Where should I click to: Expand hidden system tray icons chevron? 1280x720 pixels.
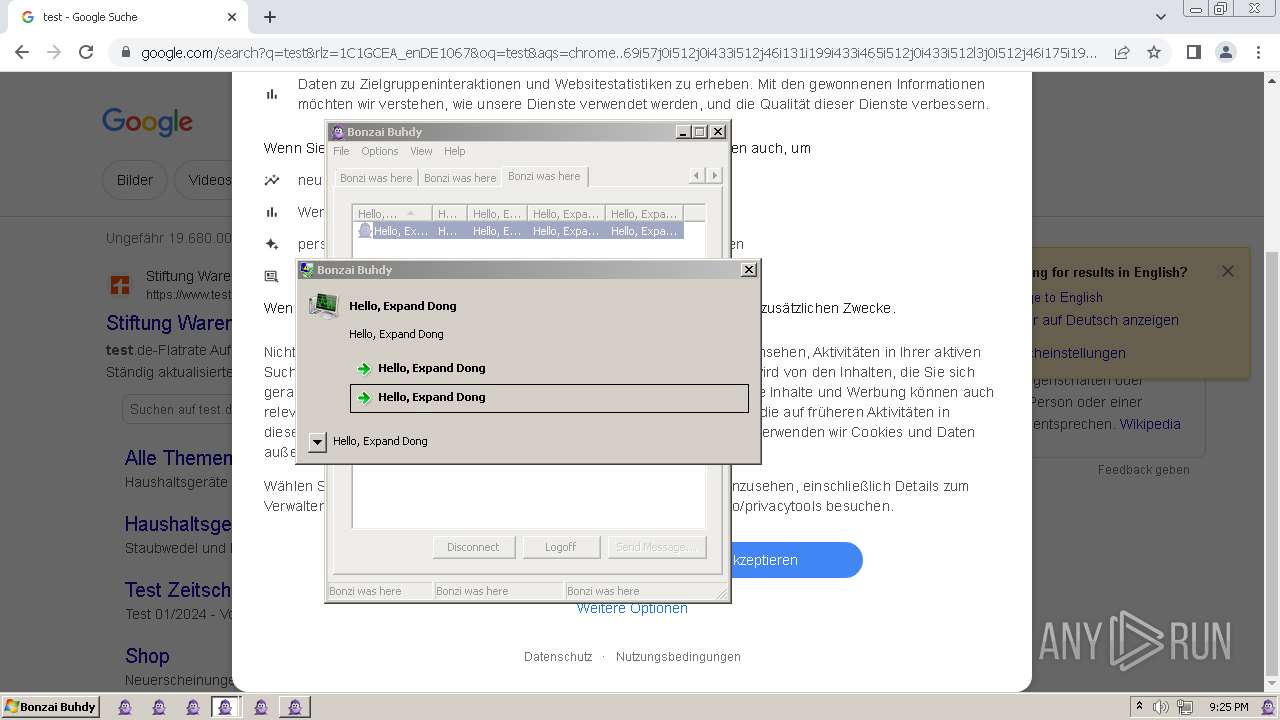(1139, 707)
